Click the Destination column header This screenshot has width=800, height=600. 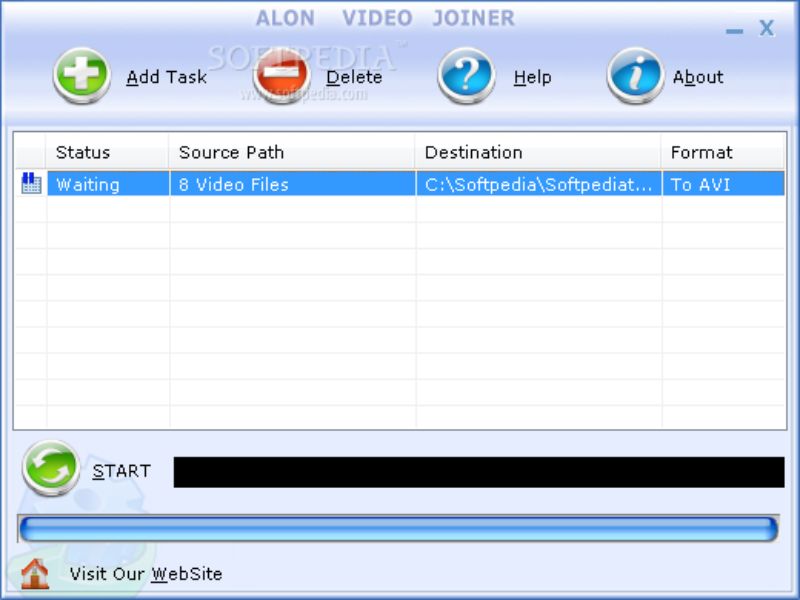tap(473, 152)
